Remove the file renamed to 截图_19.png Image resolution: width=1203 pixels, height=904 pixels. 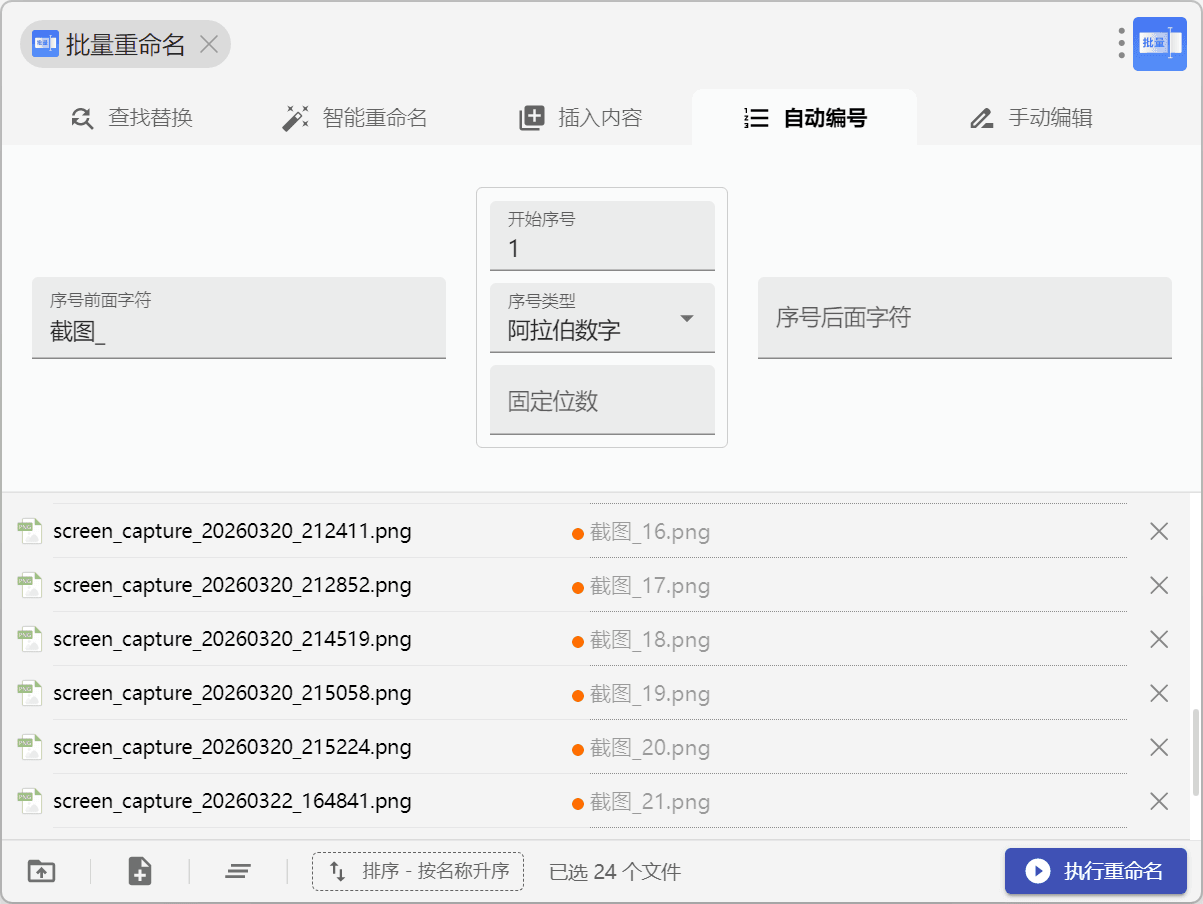pyautogui.click(x=1159, y=693)
